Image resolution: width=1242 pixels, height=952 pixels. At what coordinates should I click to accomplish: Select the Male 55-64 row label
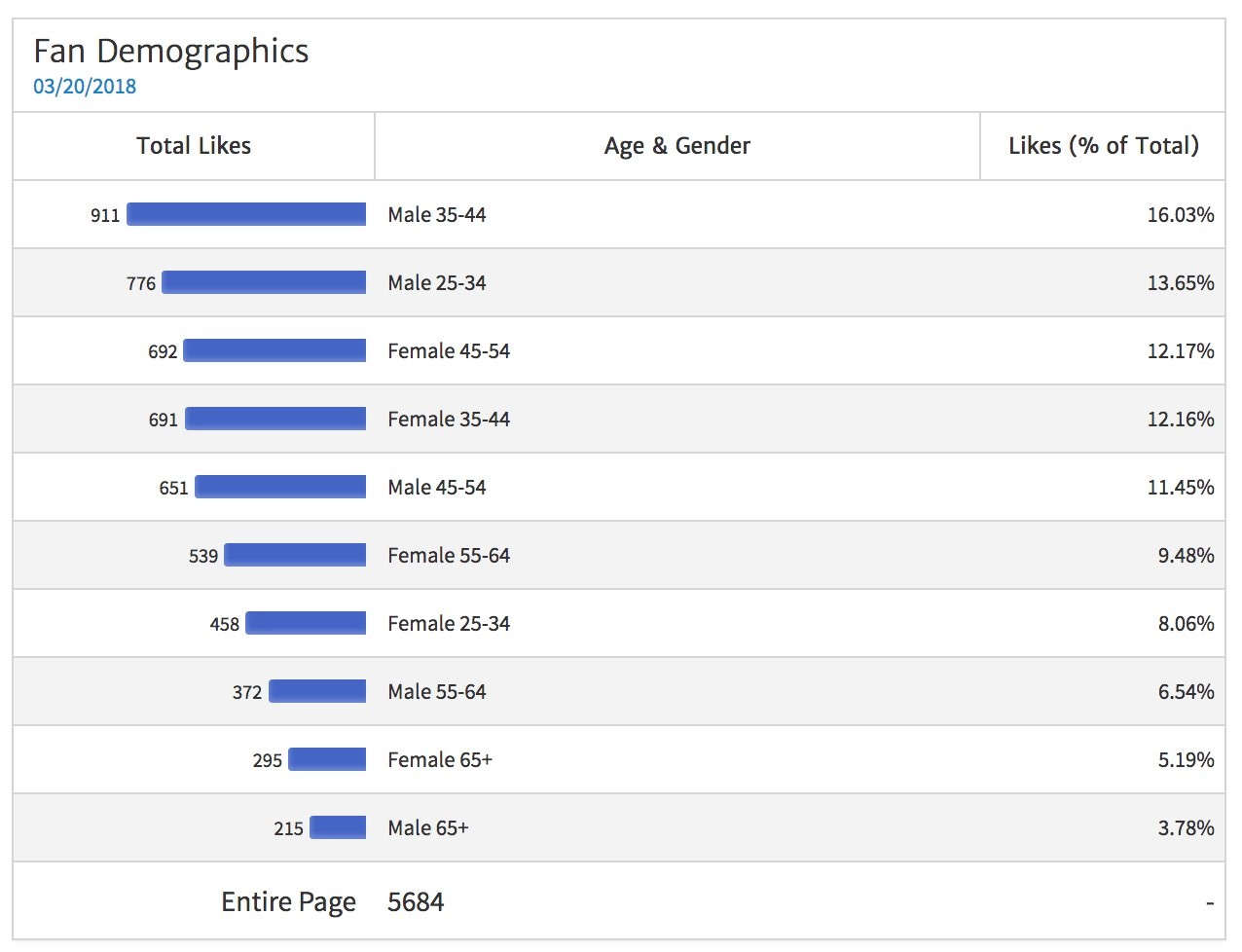(436, 692)
